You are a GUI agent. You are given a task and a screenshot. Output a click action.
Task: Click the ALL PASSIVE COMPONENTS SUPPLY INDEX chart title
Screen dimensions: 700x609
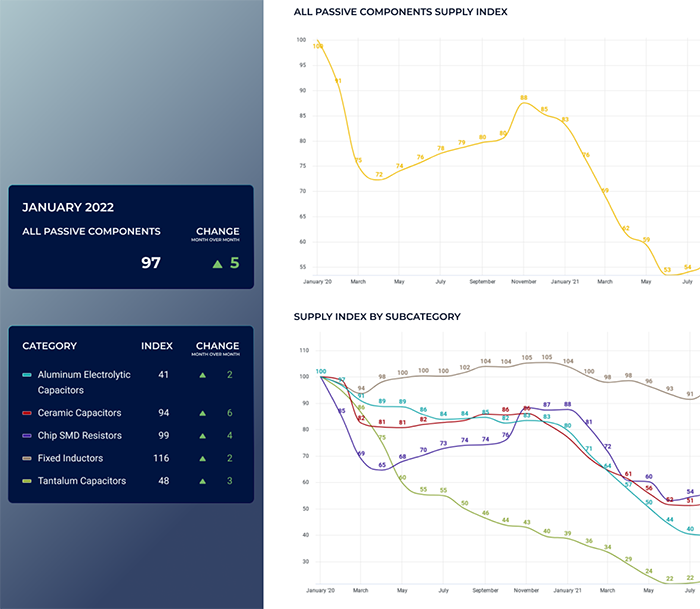point(400,12)
